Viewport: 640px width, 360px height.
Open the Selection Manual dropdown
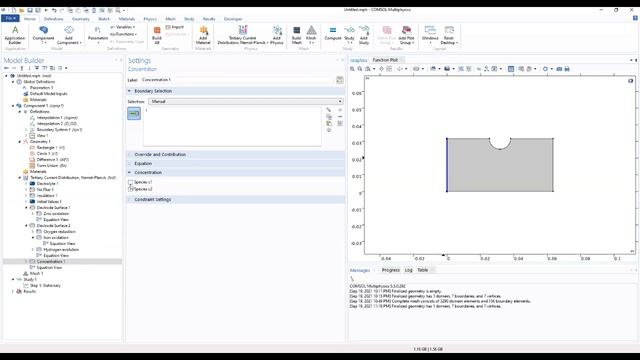246,101
